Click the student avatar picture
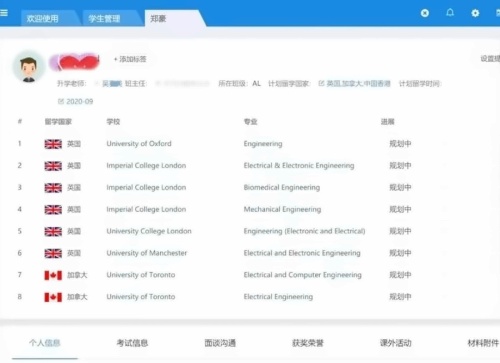The height and width of the screenshot is (363, 500). pyautogui.click(x=28, y=67)
